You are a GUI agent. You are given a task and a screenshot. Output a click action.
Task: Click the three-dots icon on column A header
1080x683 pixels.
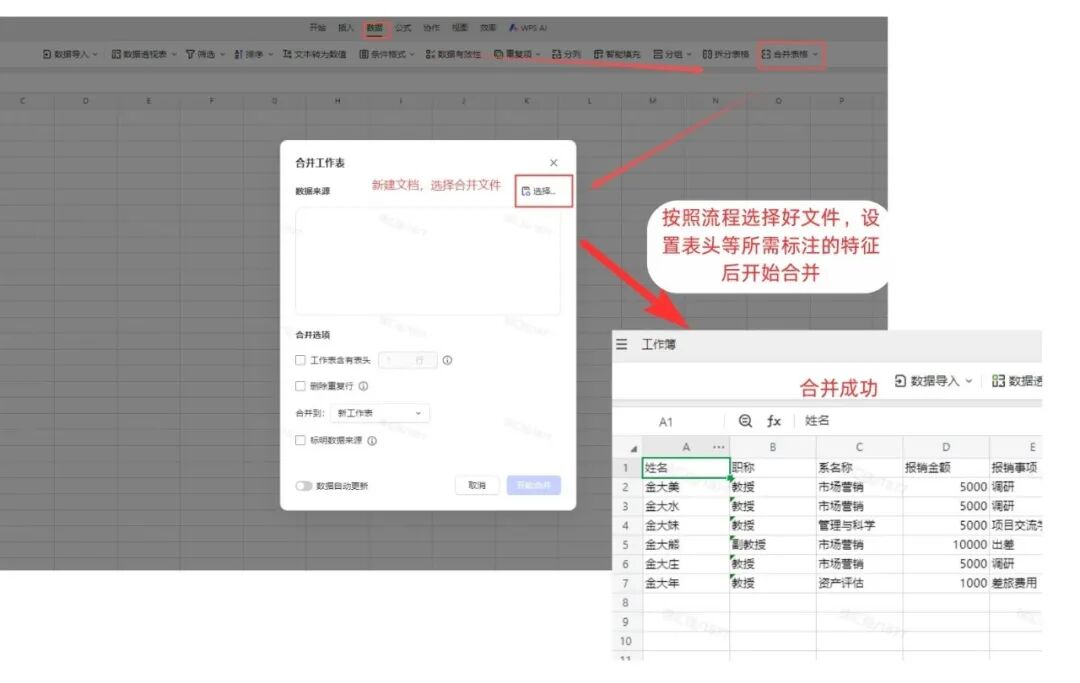pyautogui.click(x=718, y=448)
